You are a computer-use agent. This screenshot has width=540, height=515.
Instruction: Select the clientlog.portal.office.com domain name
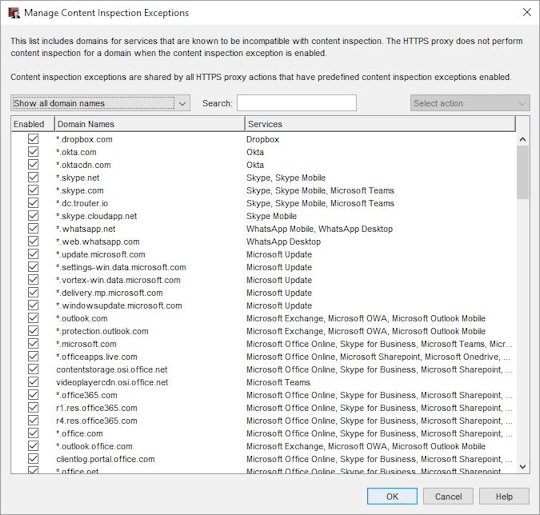106,459
